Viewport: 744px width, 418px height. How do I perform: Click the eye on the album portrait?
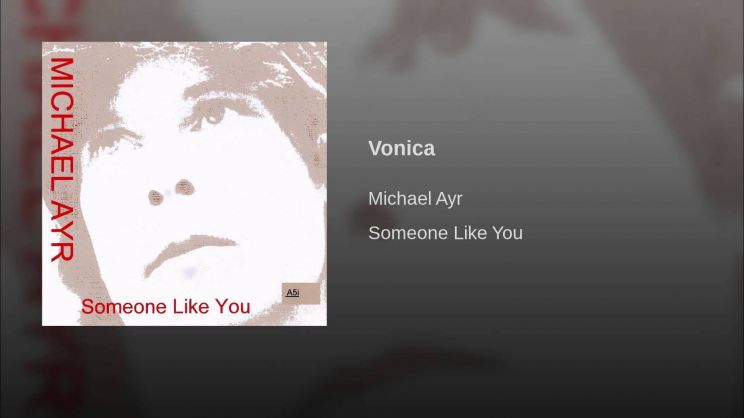(x=214, y=114)
